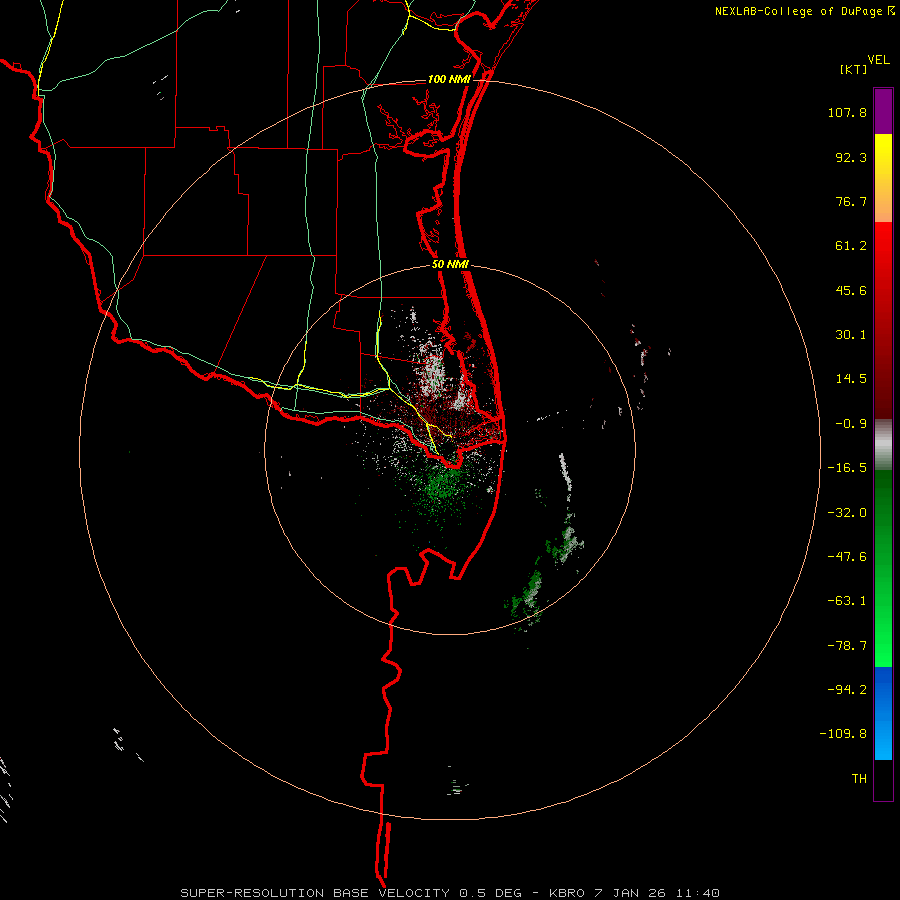Image resolution: width=900 pixels, height=900 pixels.
Task: Click the 100 NMI range ring label
Action: pos(449,79)
